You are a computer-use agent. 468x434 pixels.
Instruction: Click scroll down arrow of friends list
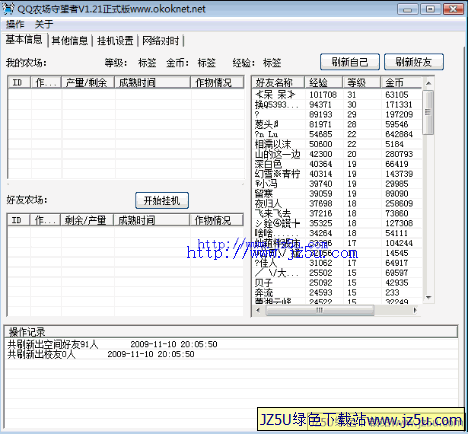click(429, 297)
